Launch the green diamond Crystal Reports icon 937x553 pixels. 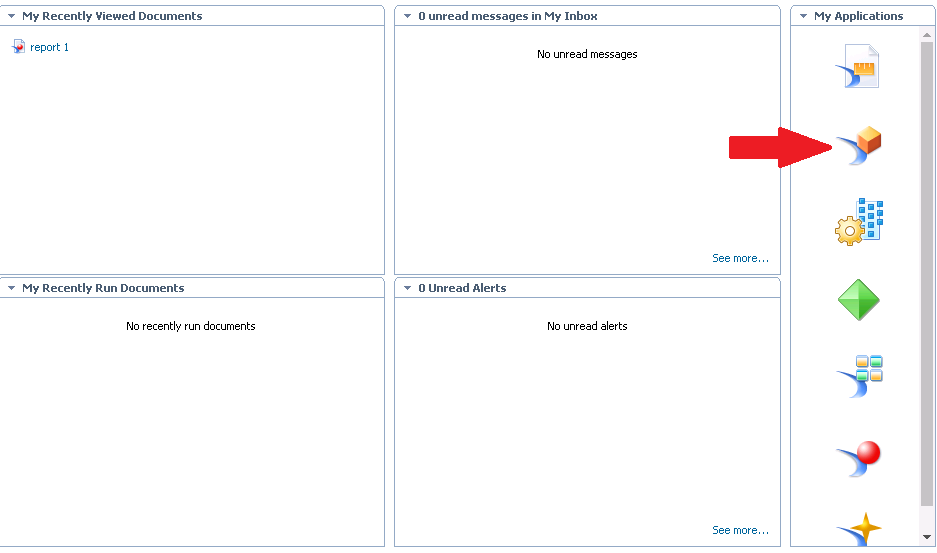point(859,299)
